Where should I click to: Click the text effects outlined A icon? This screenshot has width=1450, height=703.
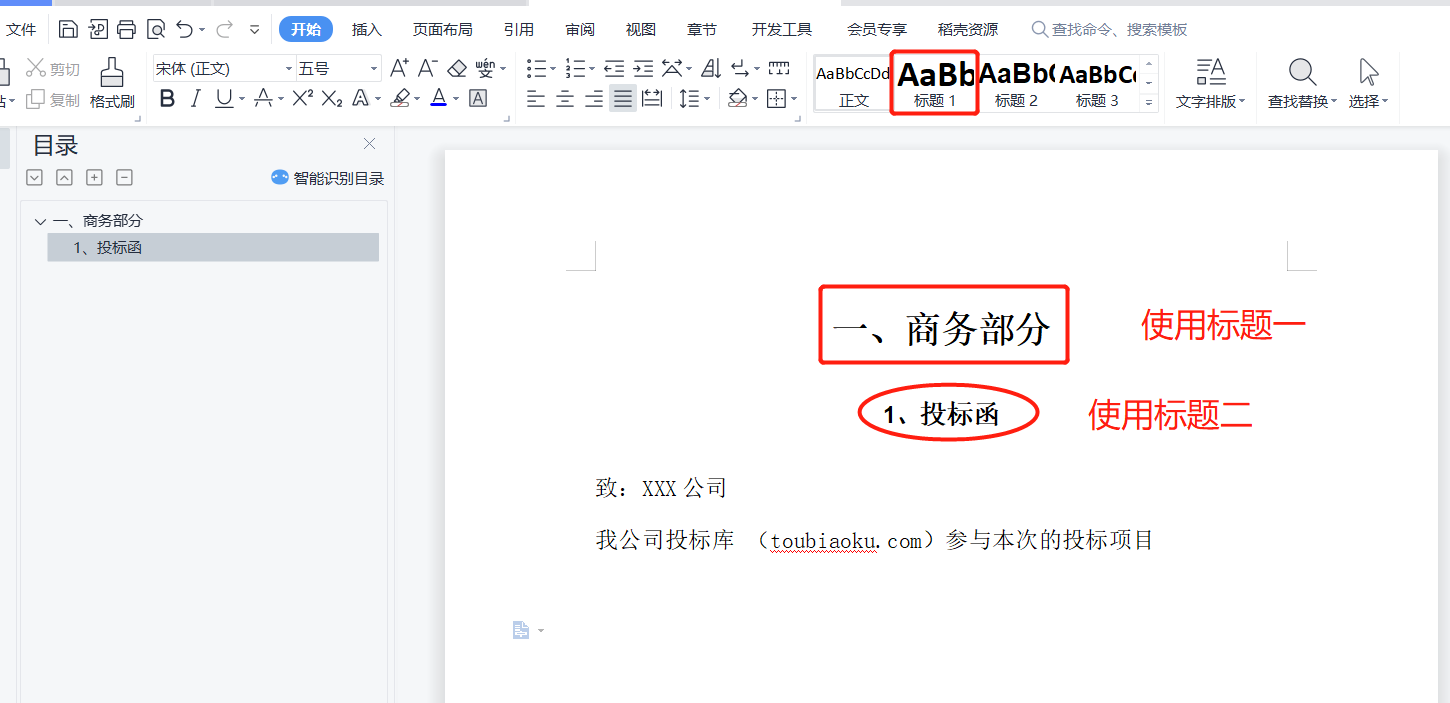360,98
